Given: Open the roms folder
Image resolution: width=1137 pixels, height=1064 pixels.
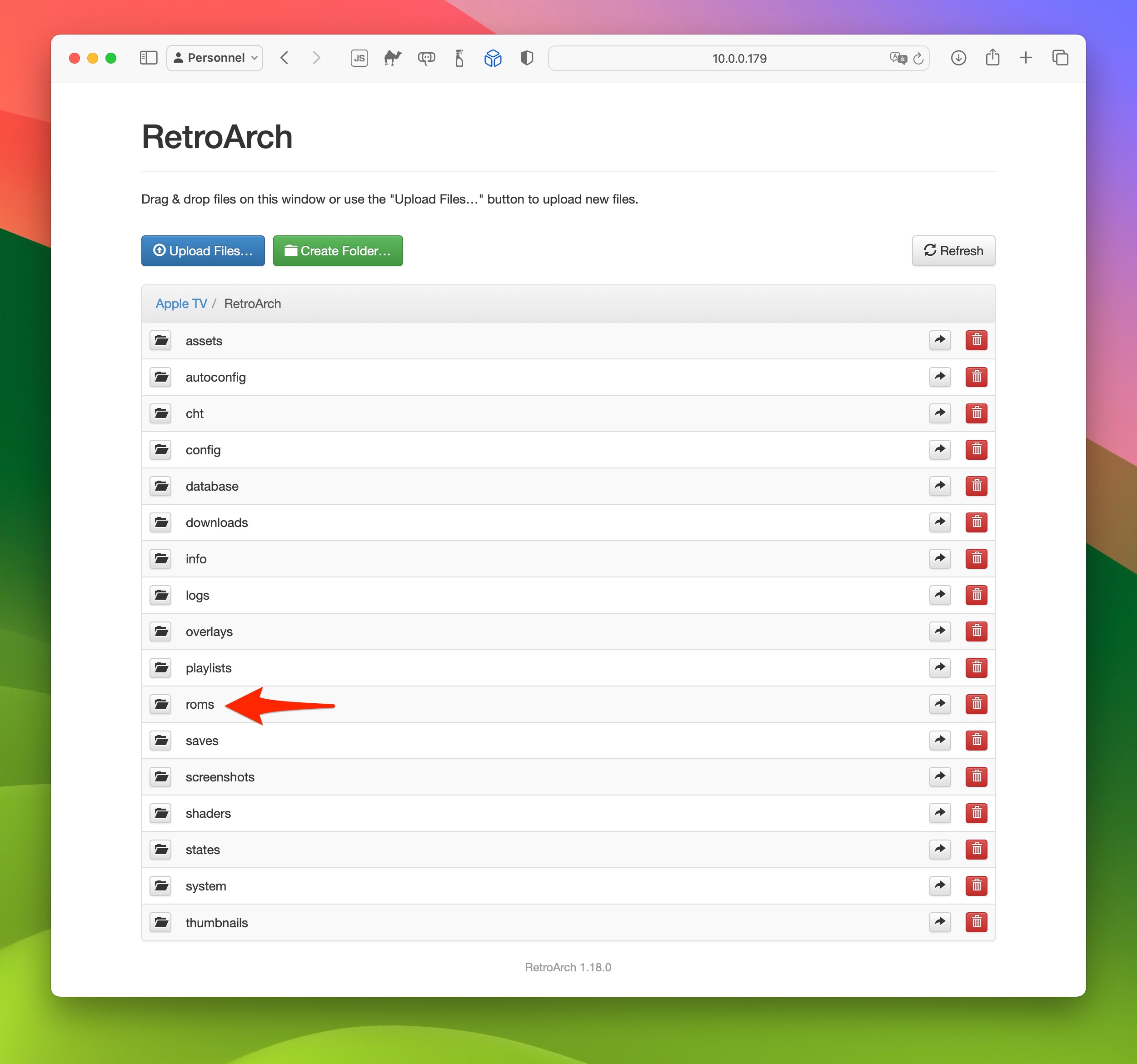Looking at the screenshot, I should pos(199,703).
